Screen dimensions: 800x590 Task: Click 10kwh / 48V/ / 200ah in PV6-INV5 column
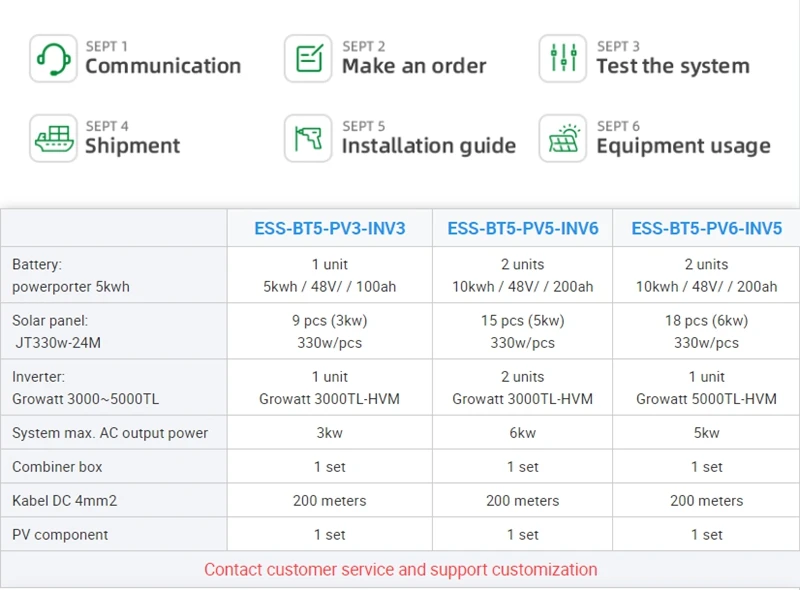click(x=706, y=287)
